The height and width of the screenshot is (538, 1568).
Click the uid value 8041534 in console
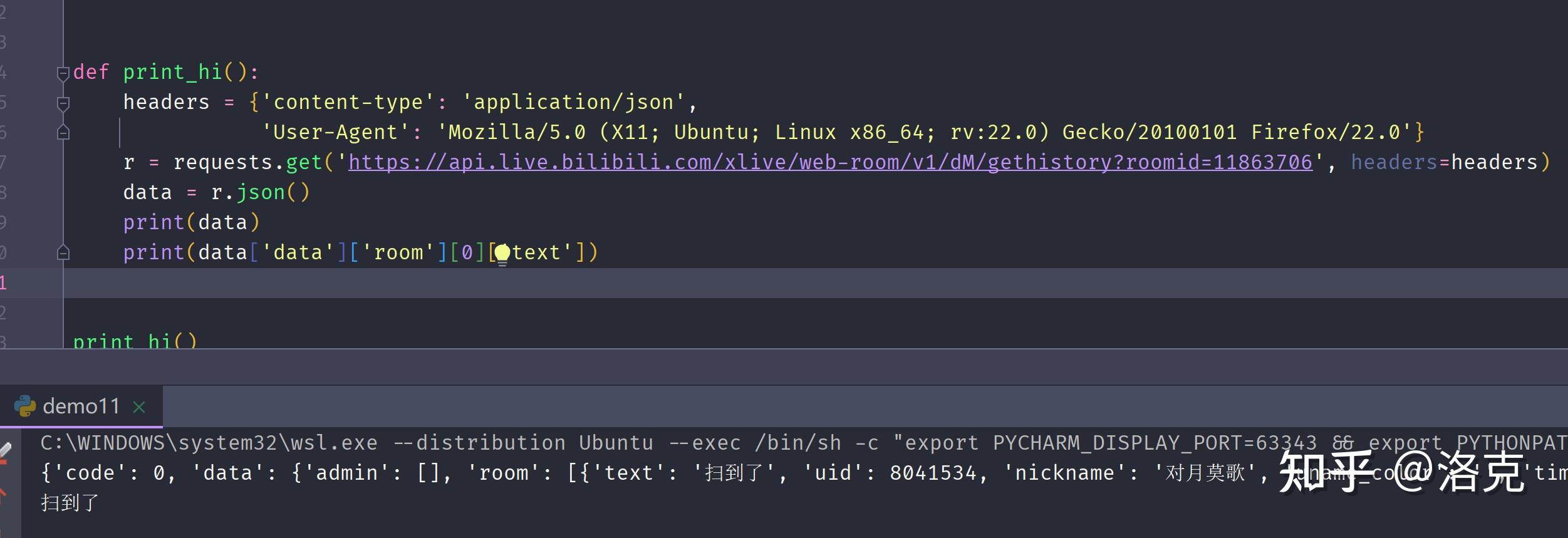point(933,473)
